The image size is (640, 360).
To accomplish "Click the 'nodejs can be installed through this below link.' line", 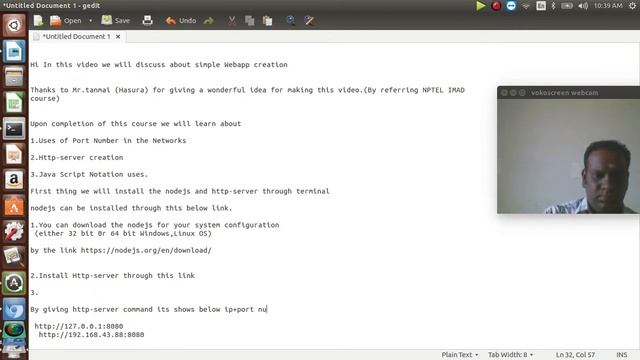I will tap(131, 208).
